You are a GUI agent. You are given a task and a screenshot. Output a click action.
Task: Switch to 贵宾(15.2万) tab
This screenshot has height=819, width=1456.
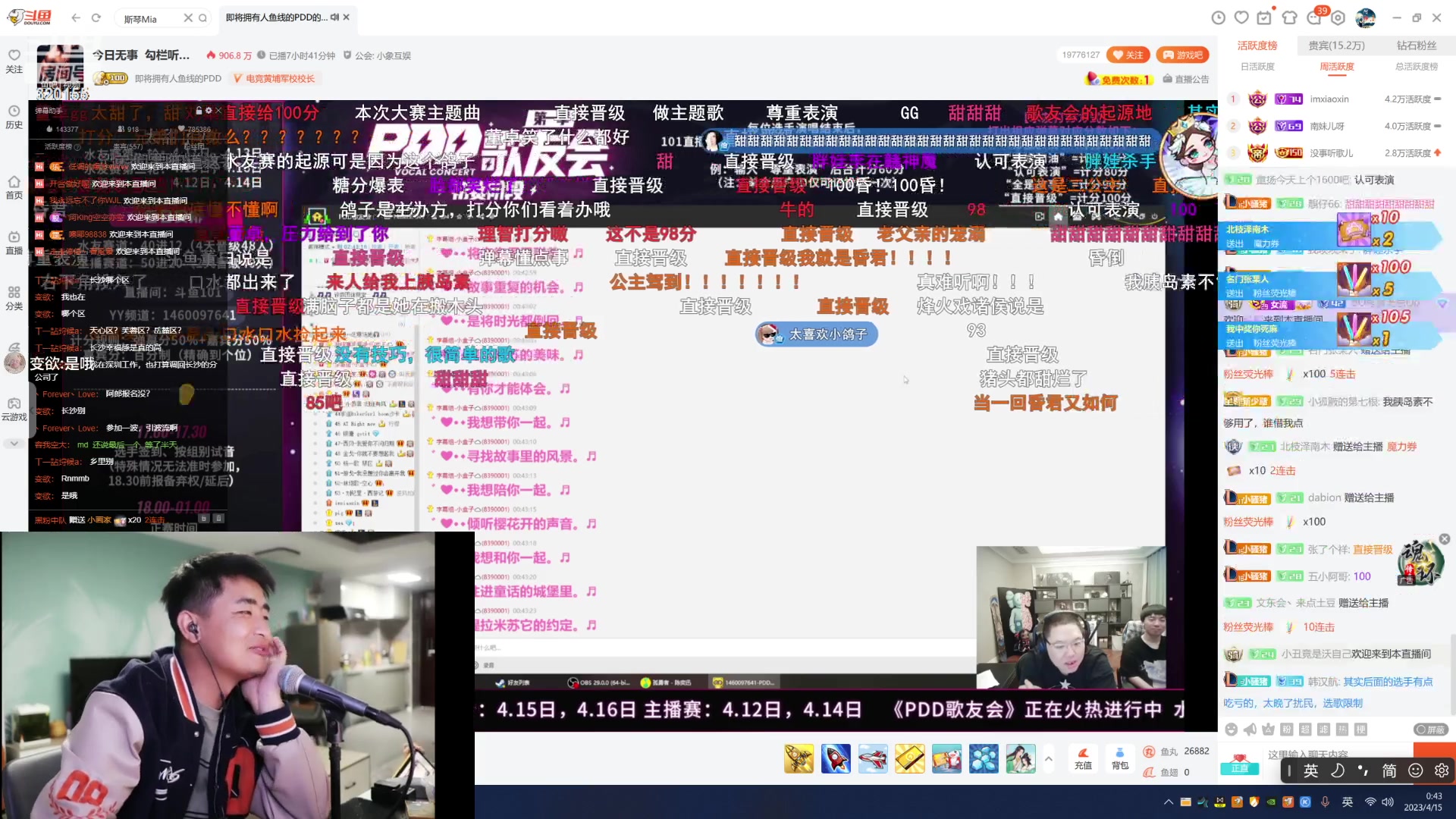1336,45
